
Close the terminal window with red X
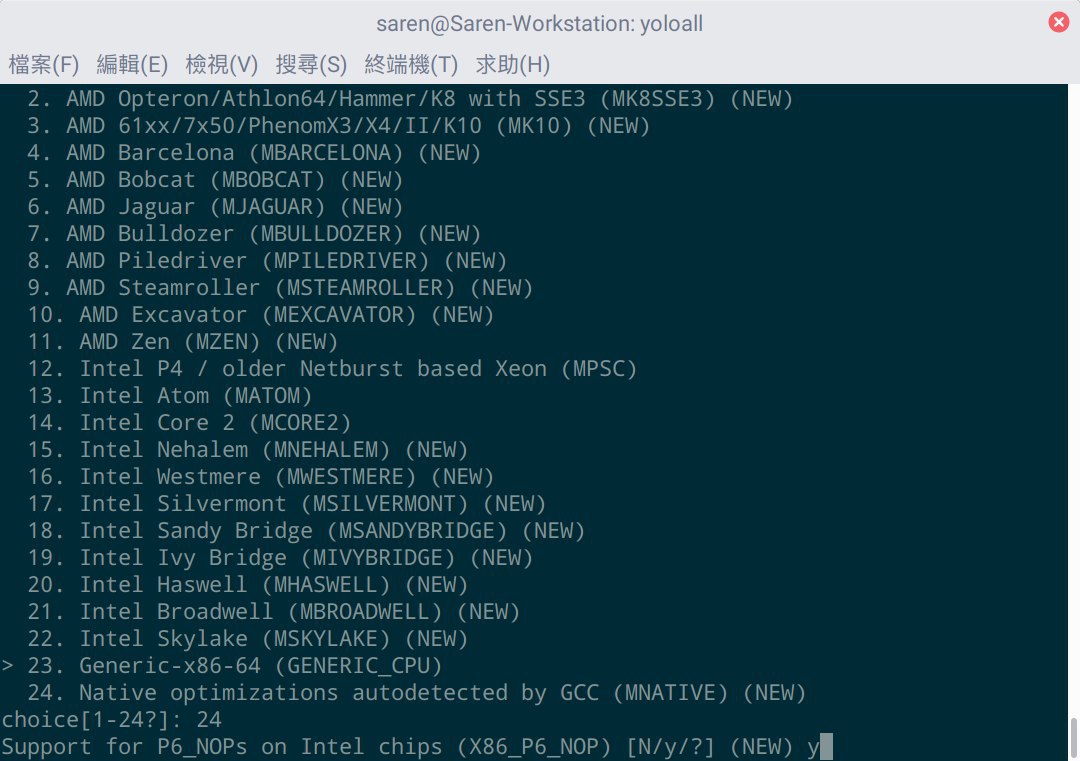click(1059, 22)
